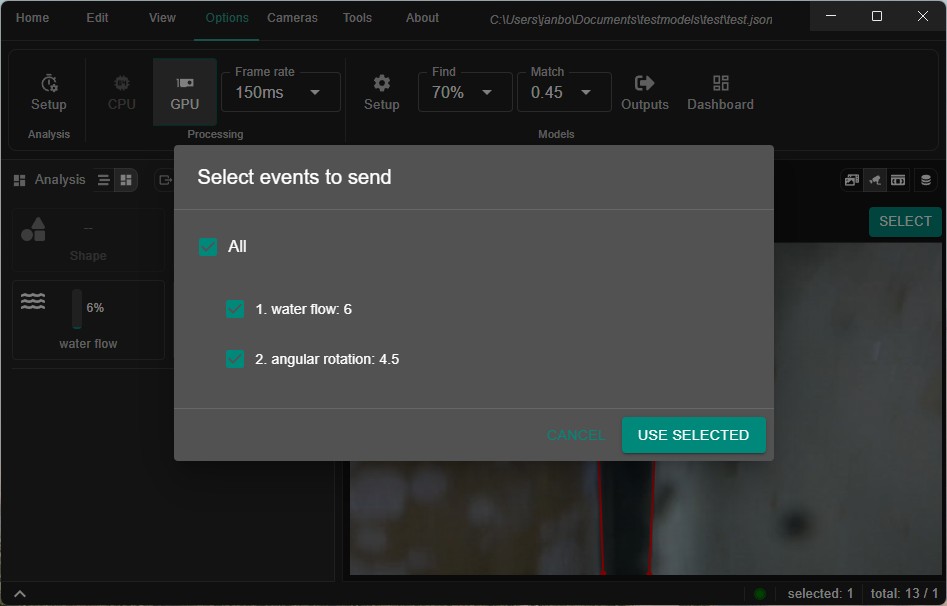This screenshot has width=947, height=606.
Task: Click the 'Select events to send' title
Action: click(294, 177)
